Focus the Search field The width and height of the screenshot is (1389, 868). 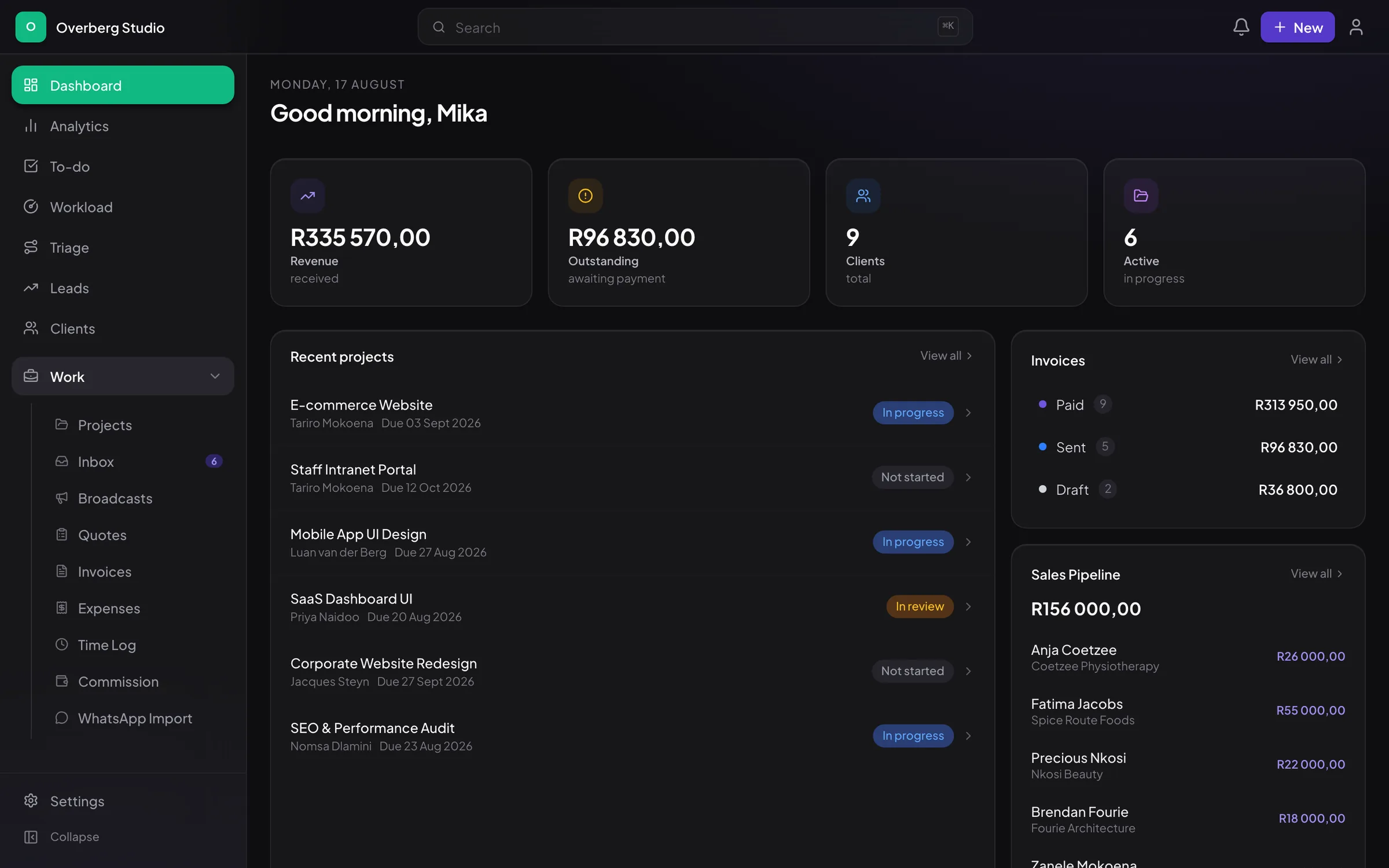click(x=694, y=27)
